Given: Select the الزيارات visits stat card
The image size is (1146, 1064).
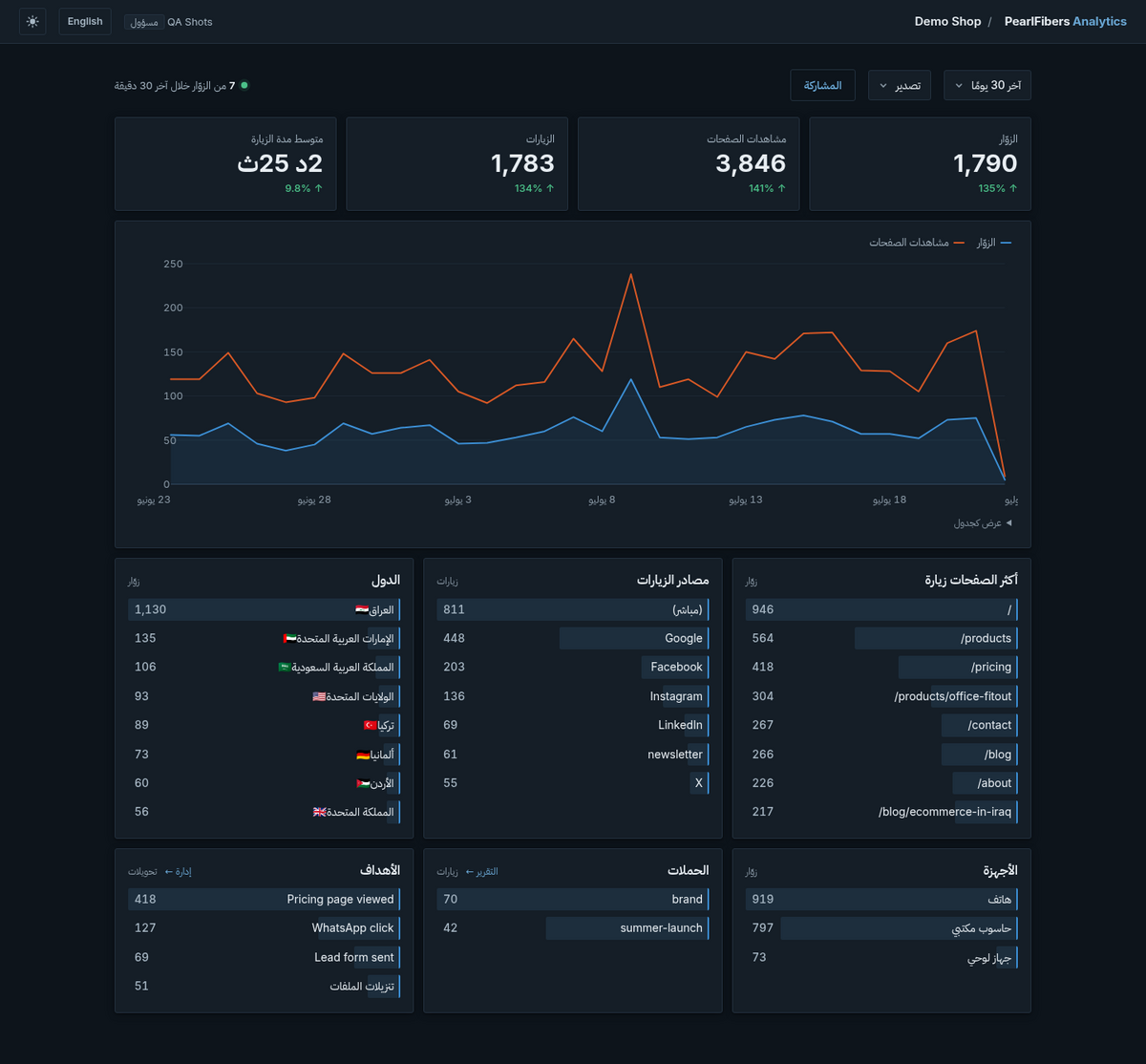Looking at the screenshot, I should click(x=456, y=163).
